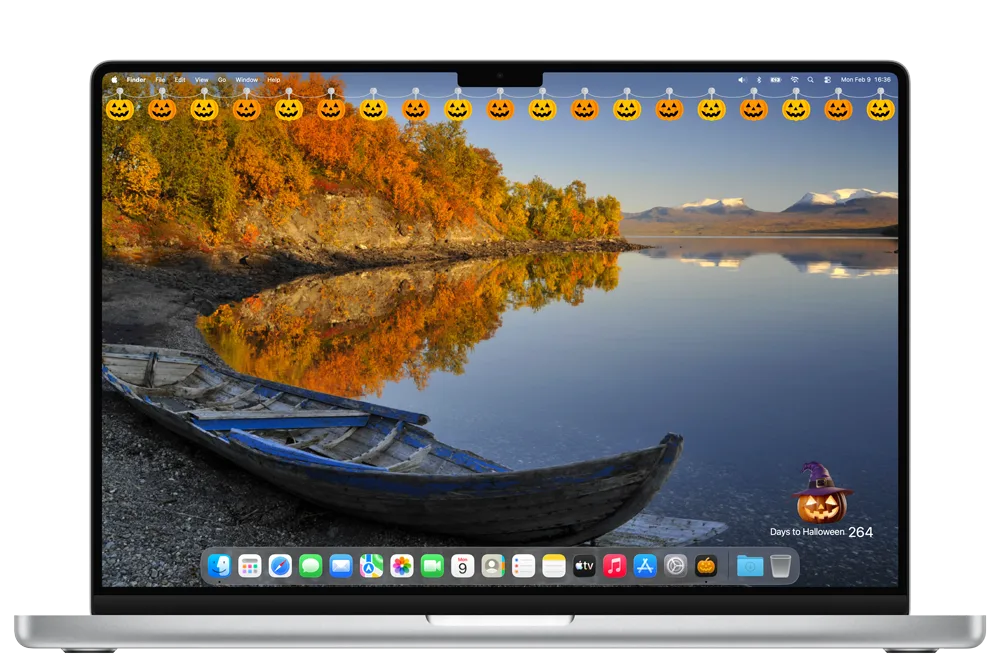Image resolution: width=1000 pixels, height=659 pixels.
Task: Check the battery status icon
Action: (x=776, y=80)
